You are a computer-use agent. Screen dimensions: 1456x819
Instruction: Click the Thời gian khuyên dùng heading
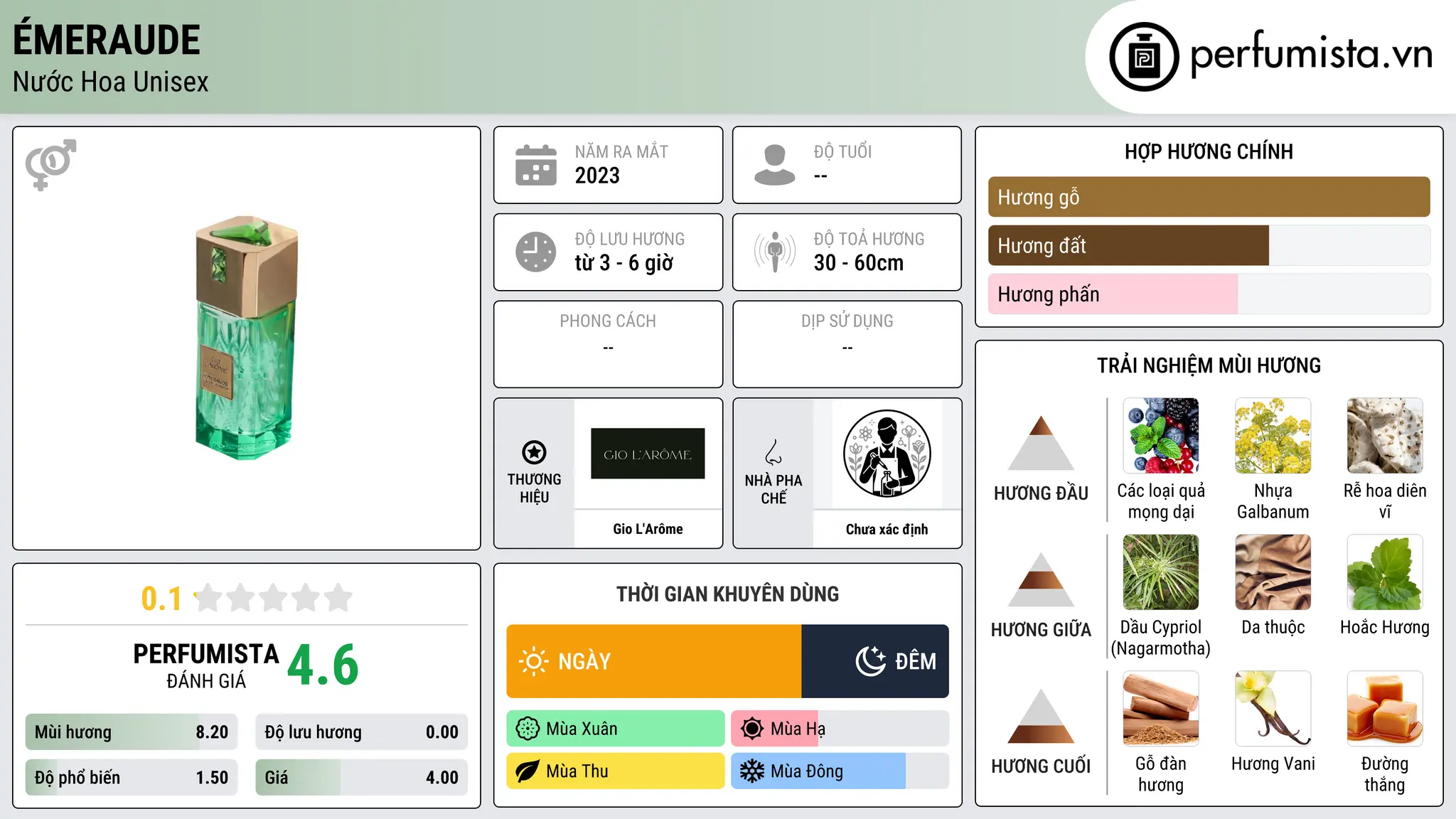[x=727, y=594]
